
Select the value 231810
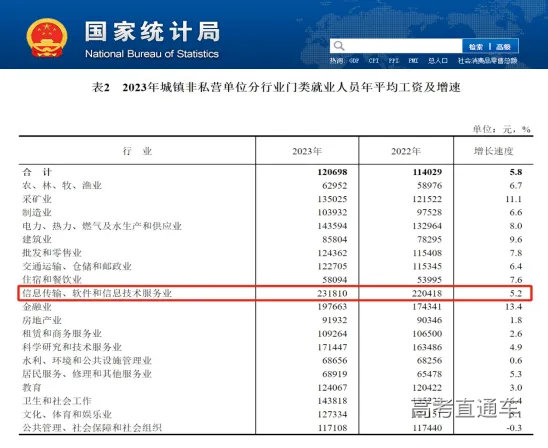(x=332, y=293)
